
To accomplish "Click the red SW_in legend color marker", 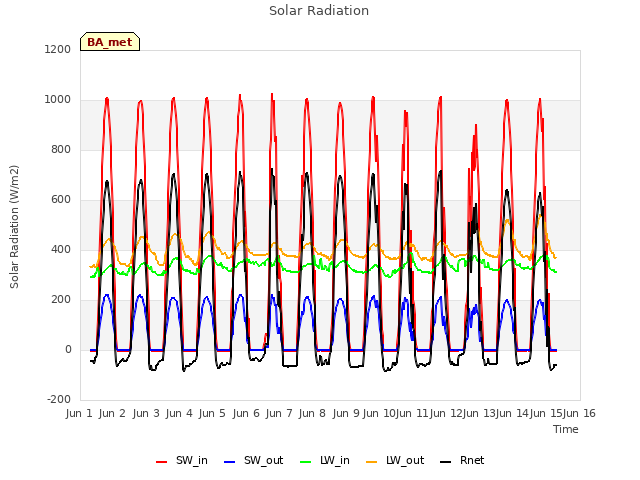I will click(x=162, y=462).
